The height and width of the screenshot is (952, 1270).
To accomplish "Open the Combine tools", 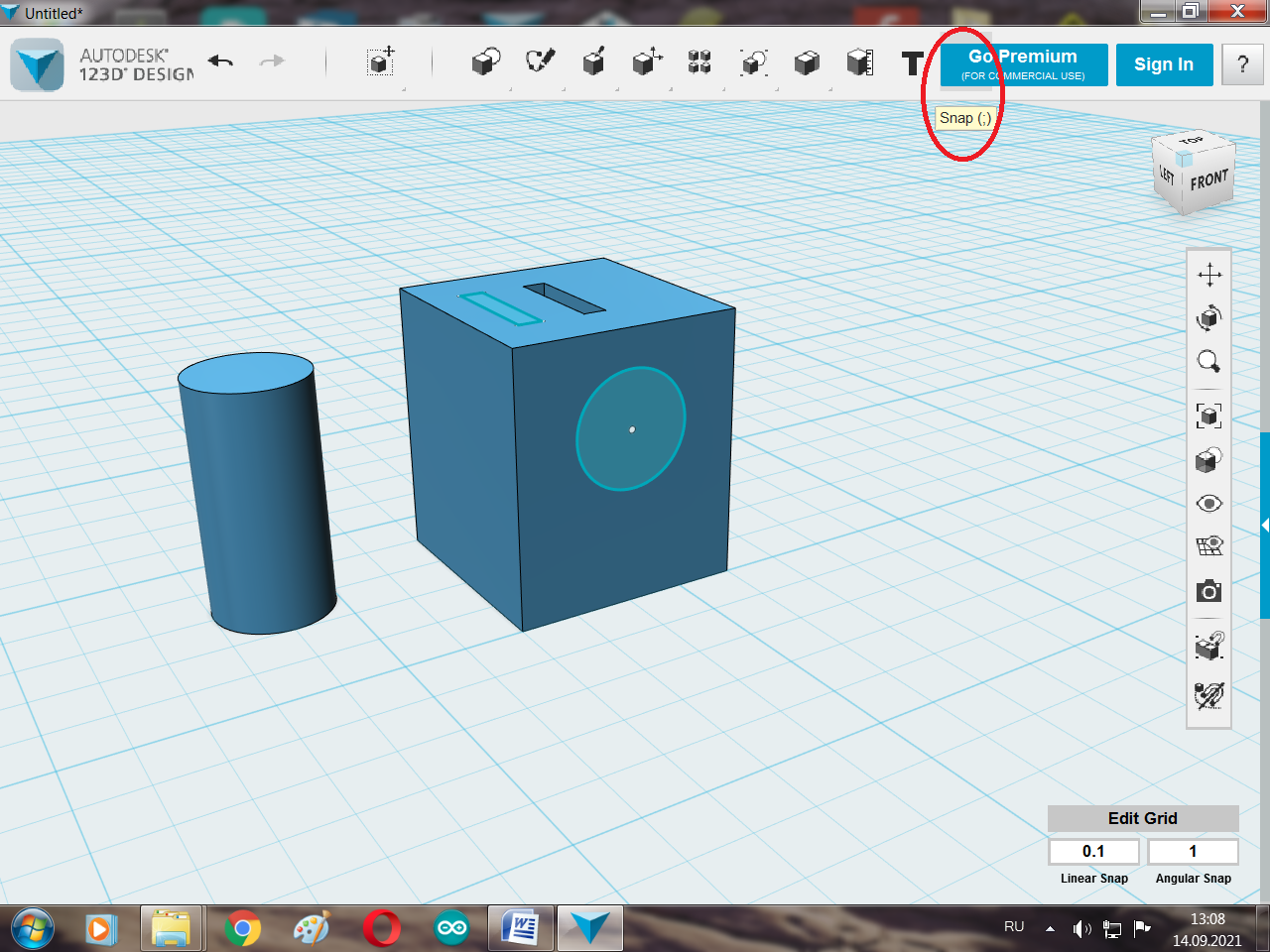I will 807,62.
